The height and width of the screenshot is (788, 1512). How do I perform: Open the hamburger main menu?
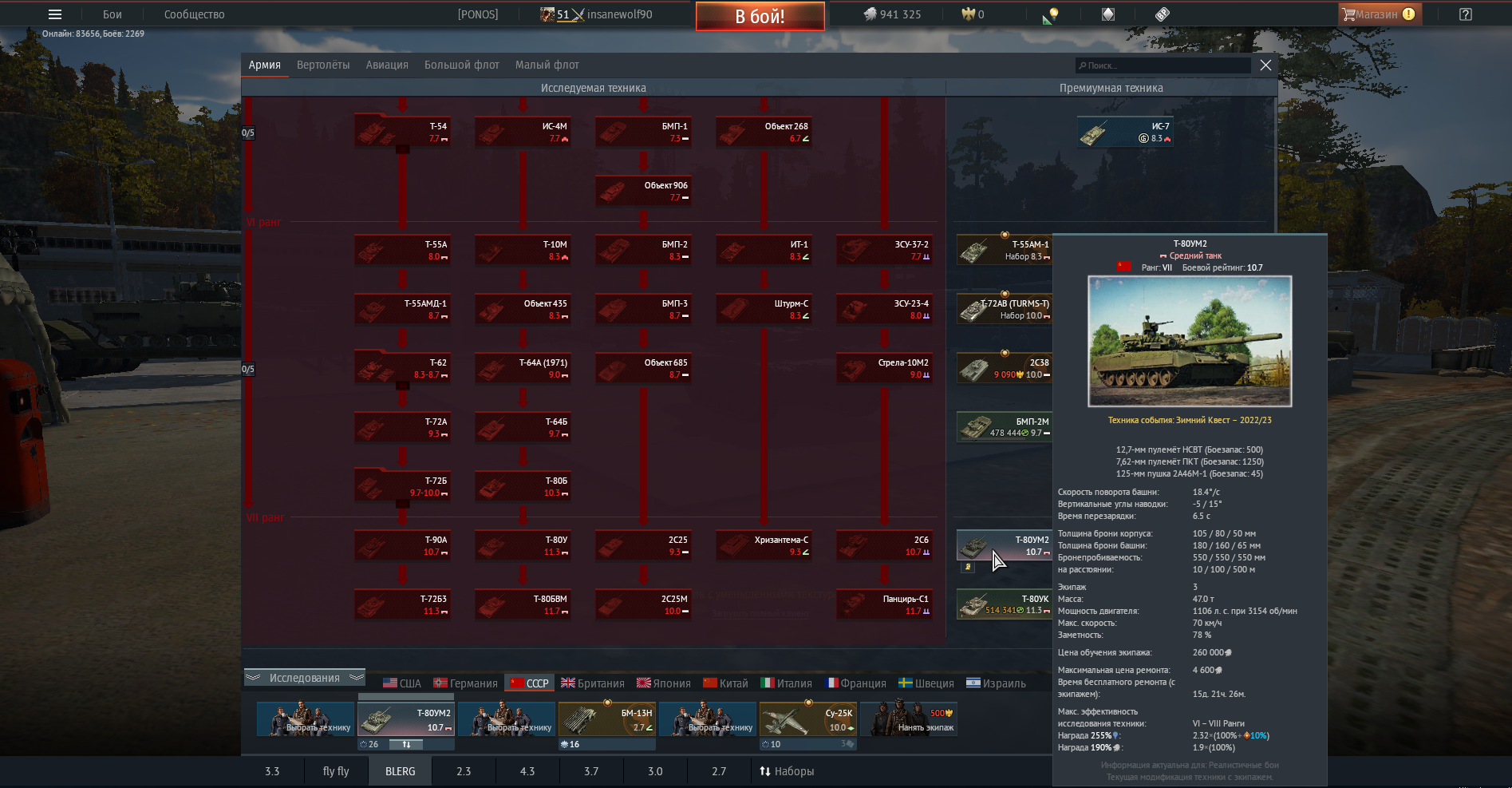pyautogui.click(x=55, y=14)
